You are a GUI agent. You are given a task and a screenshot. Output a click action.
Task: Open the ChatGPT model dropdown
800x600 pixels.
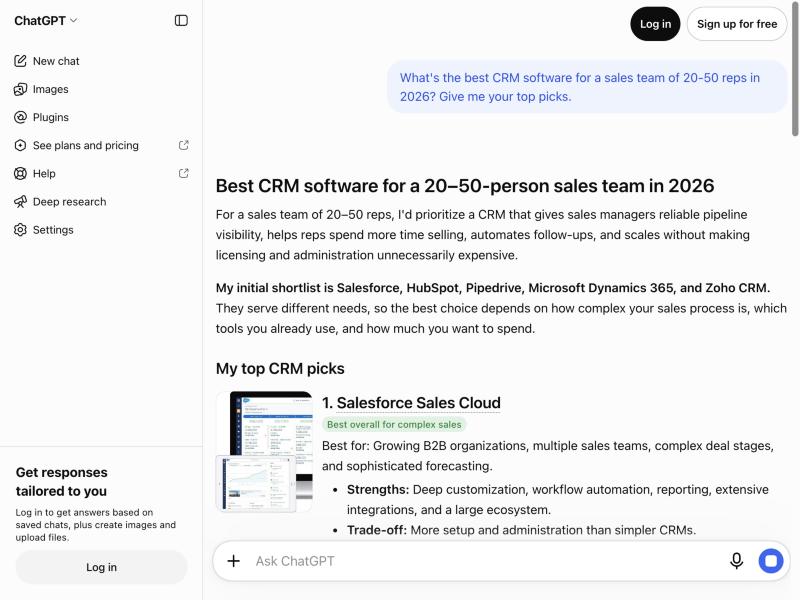[x=45, y=20]
